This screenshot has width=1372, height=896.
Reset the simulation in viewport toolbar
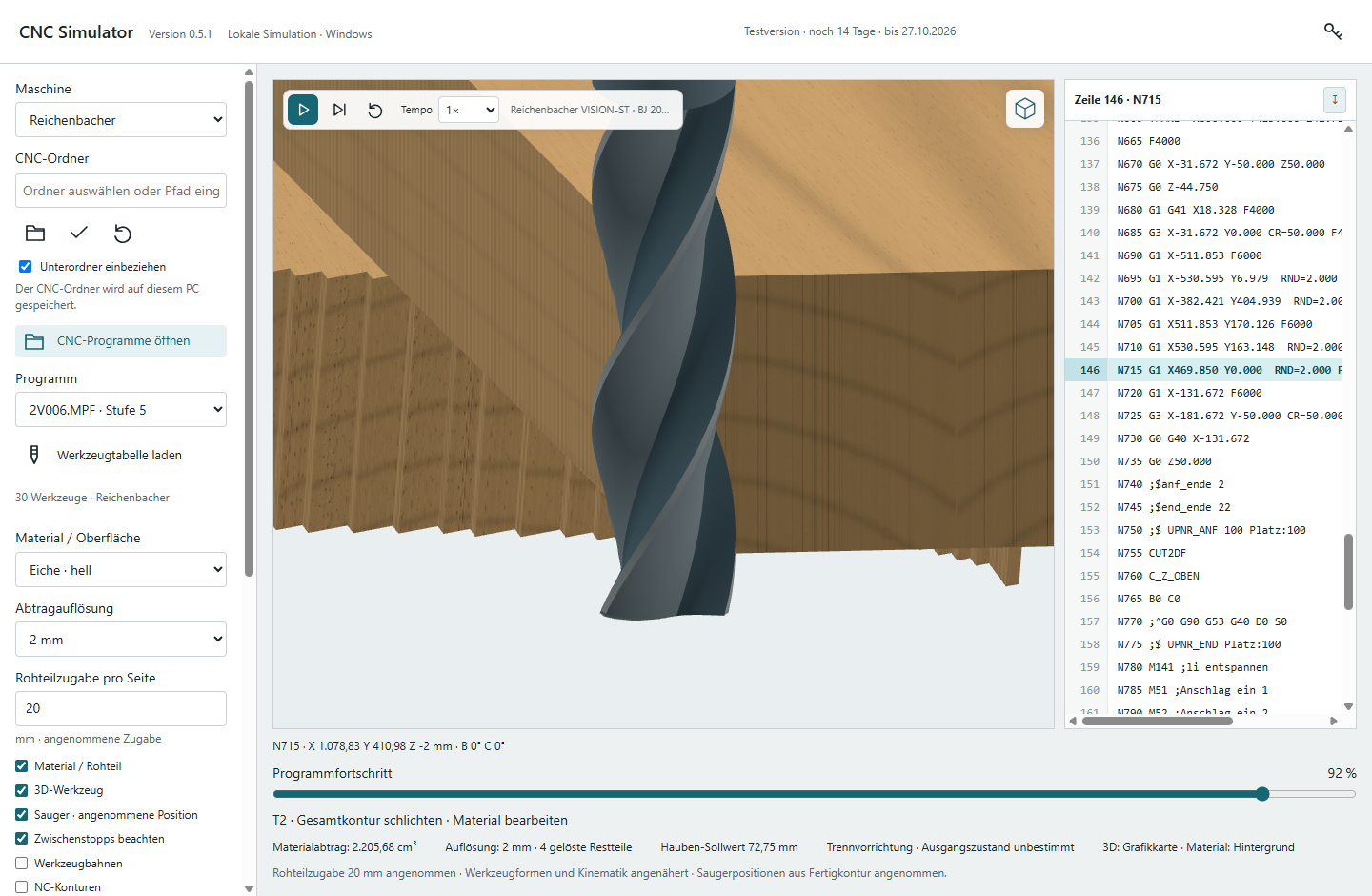pos(375,110)
